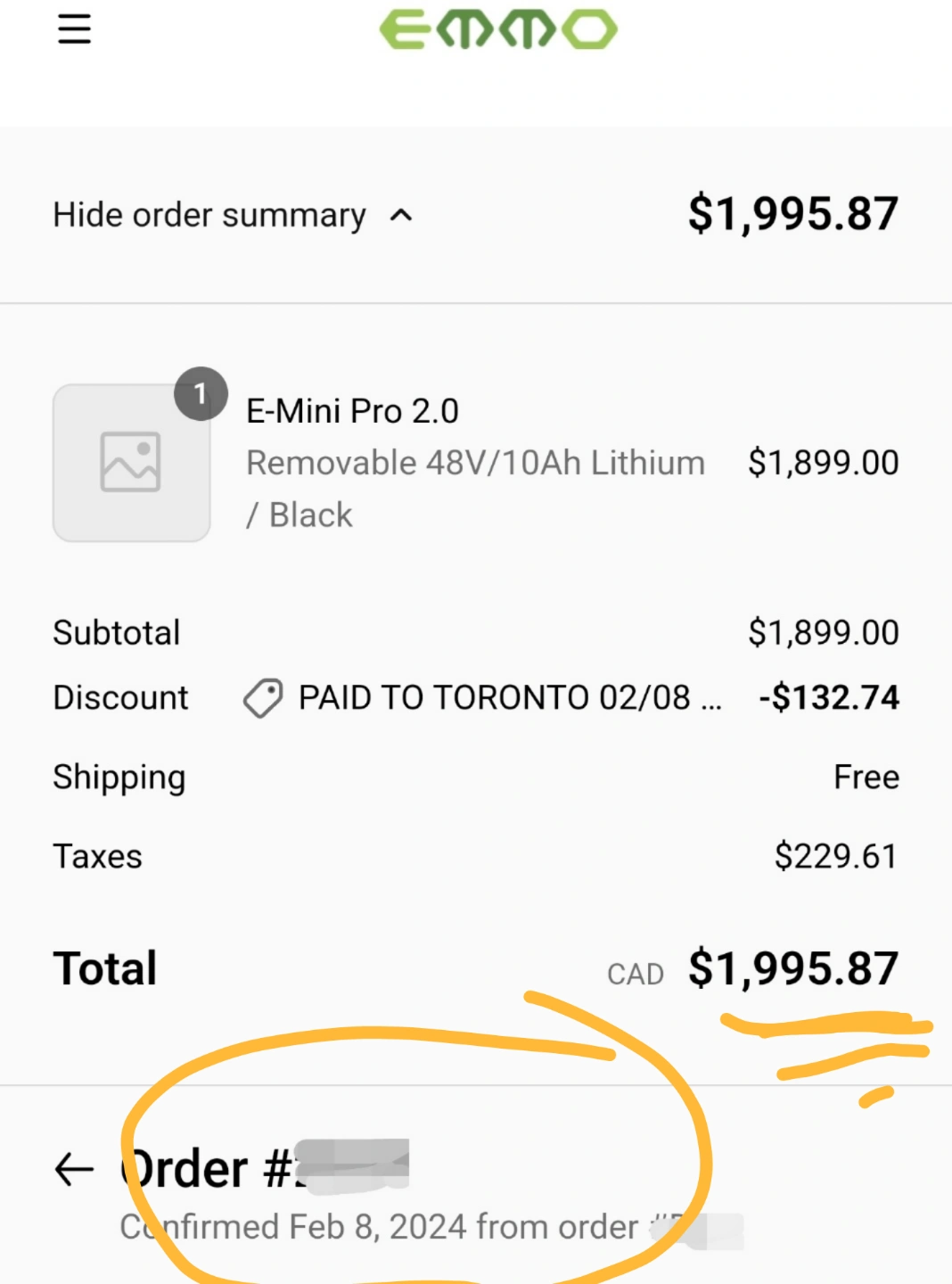Click "Hide order summary" text

[209, 215]
